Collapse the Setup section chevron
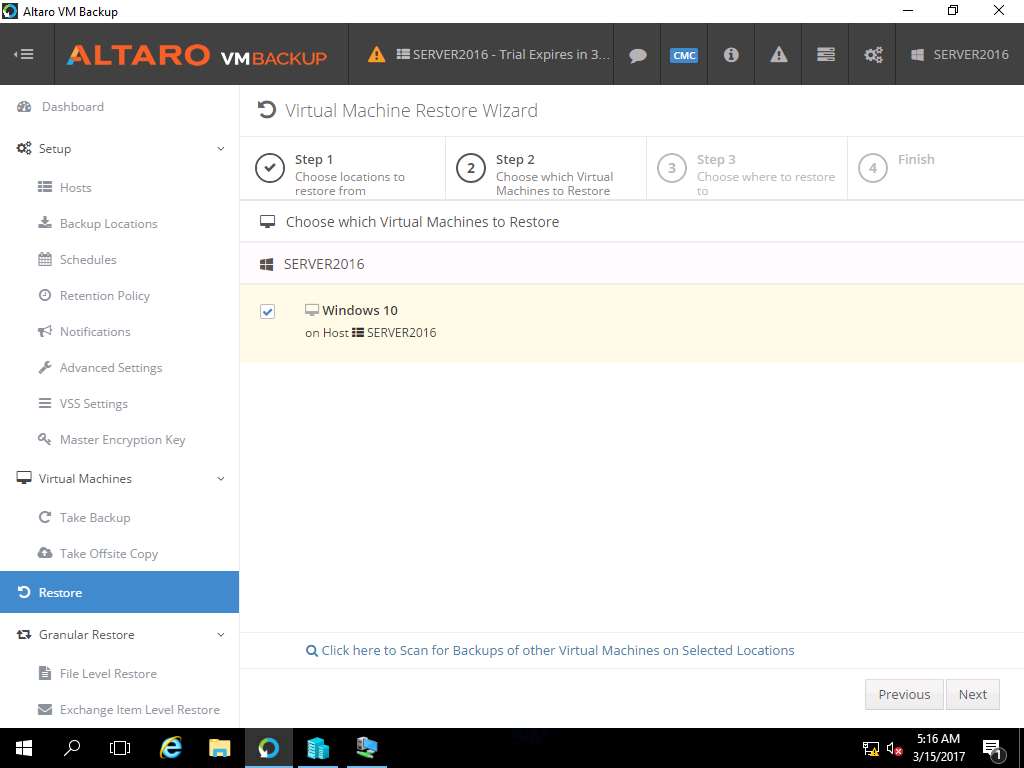The height and width of the screenshot is (768, 1024). click(x=221, y=149)
